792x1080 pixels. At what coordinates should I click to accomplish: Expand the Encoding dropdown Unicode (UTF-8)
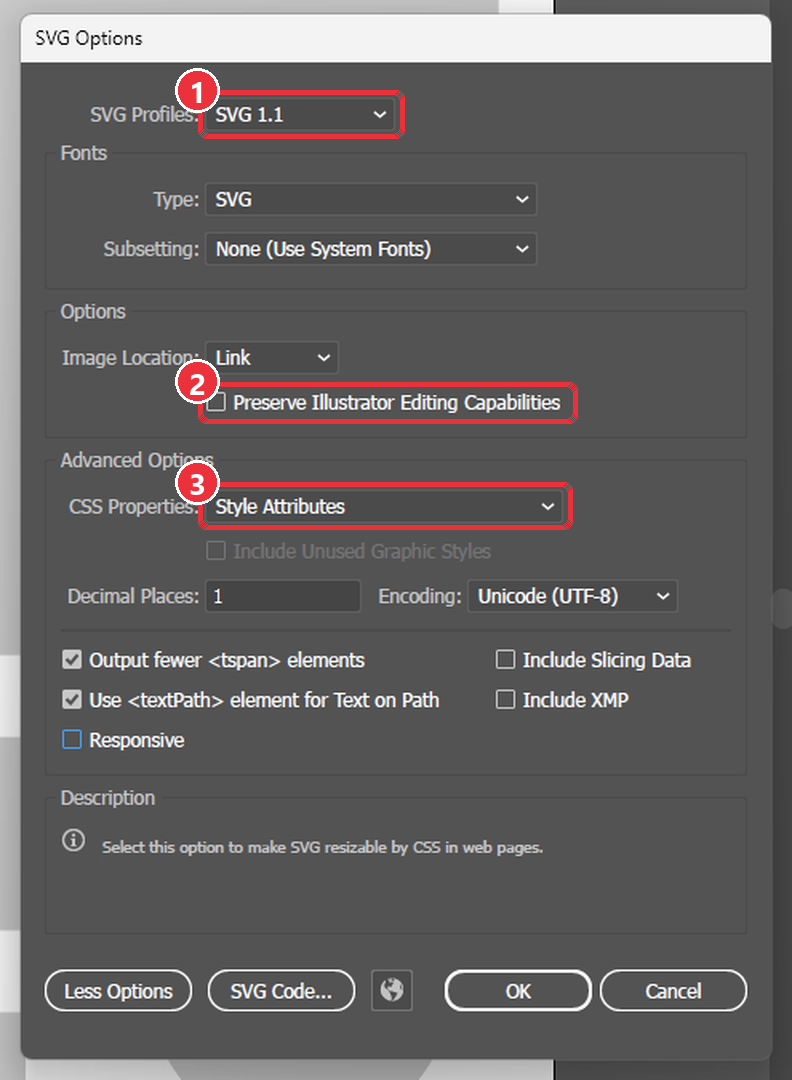click(572, 596)
